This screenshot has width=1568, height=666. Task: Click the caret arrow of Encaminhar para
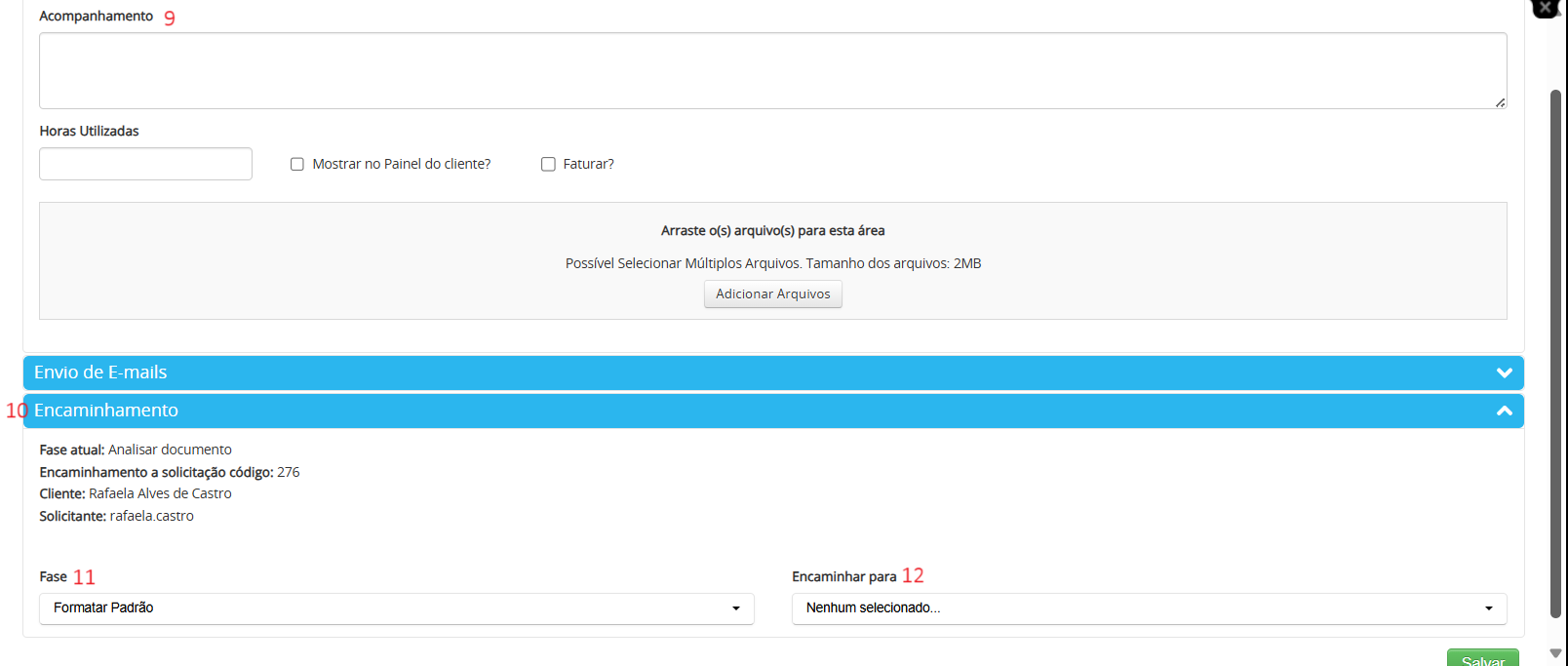(x=1488, y=608)
